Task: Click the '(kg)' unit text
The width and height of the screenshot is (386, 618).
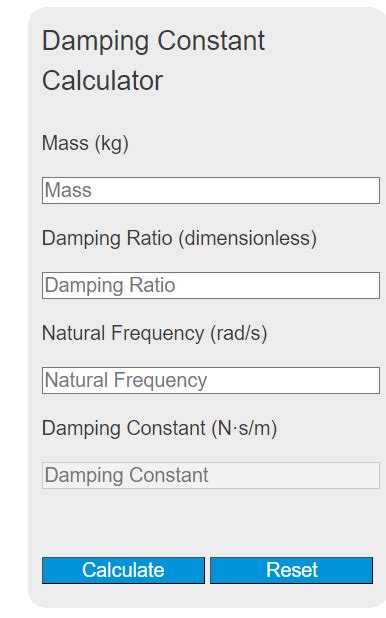Action: click(112, 143)
